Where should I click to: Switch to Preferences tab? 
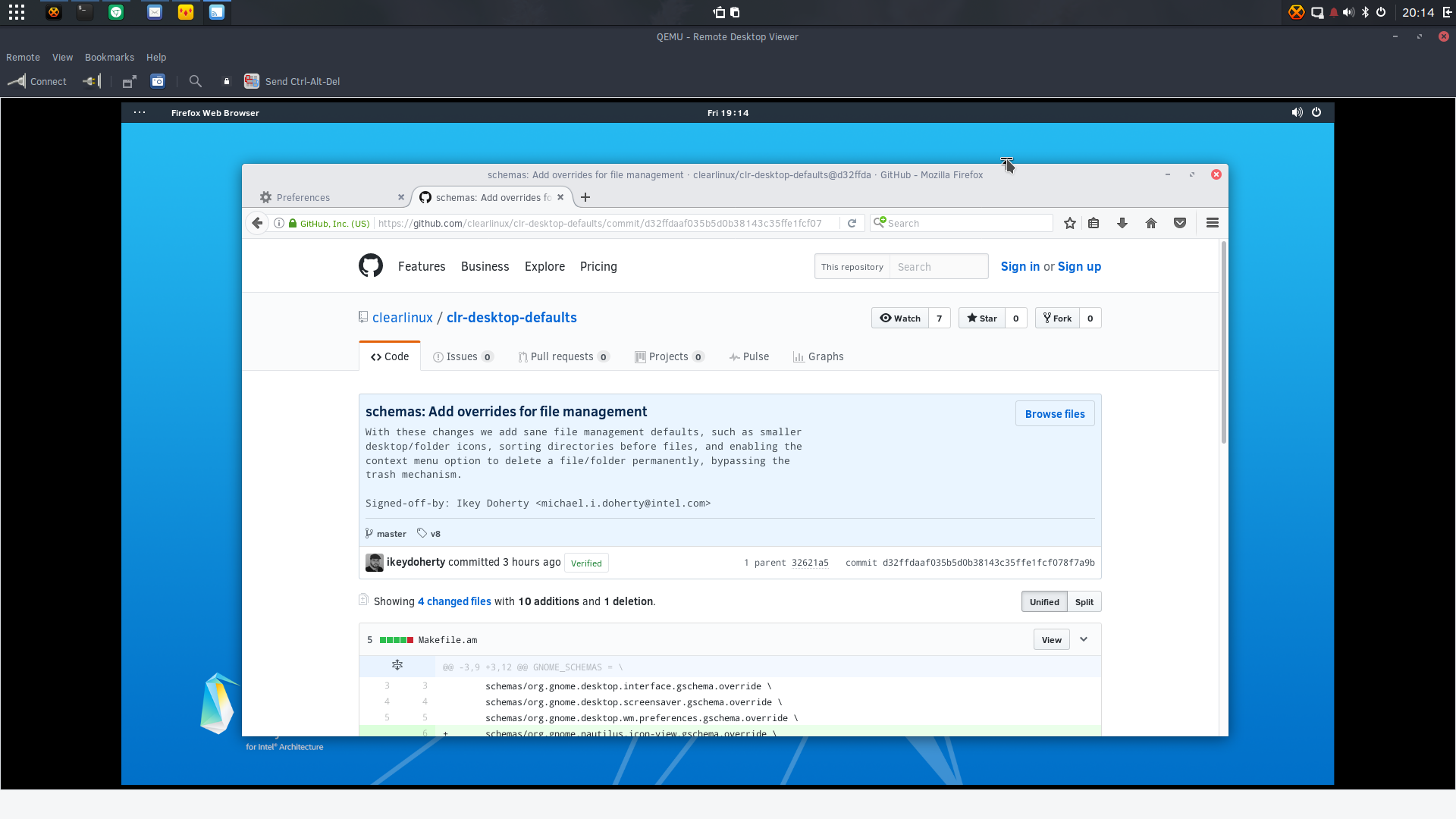330,197
